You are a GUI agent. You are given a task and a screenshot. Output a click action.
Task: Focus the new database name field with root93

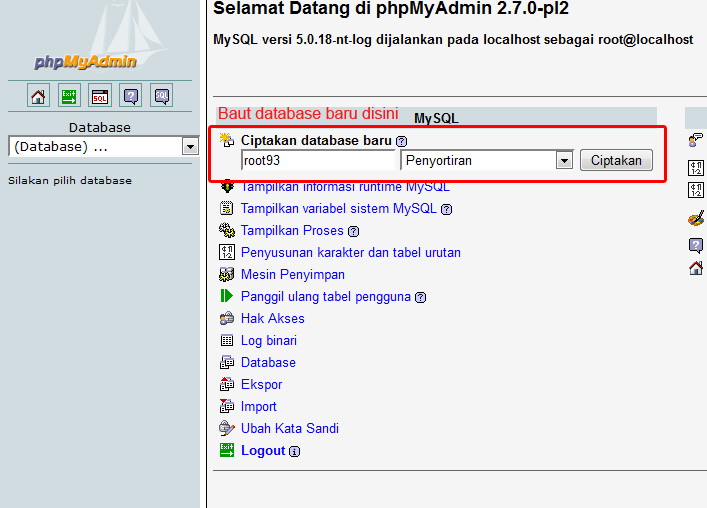coord(318,160)
